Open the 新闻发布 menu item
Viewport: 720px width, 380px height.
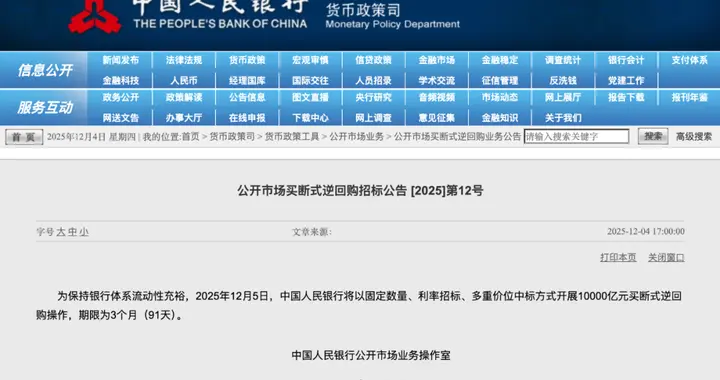[121, 60]
